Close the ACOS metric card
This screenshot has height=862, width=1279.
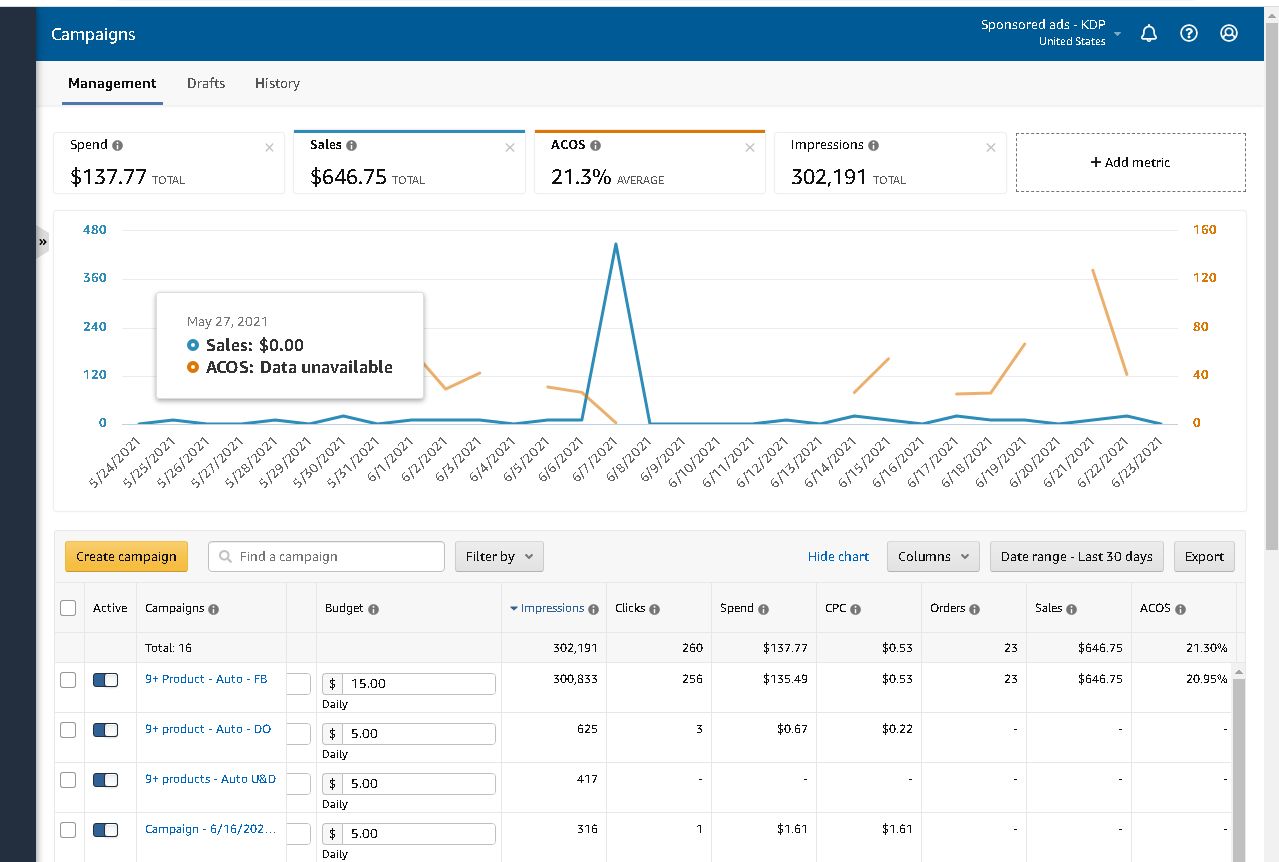pos(750,148)
